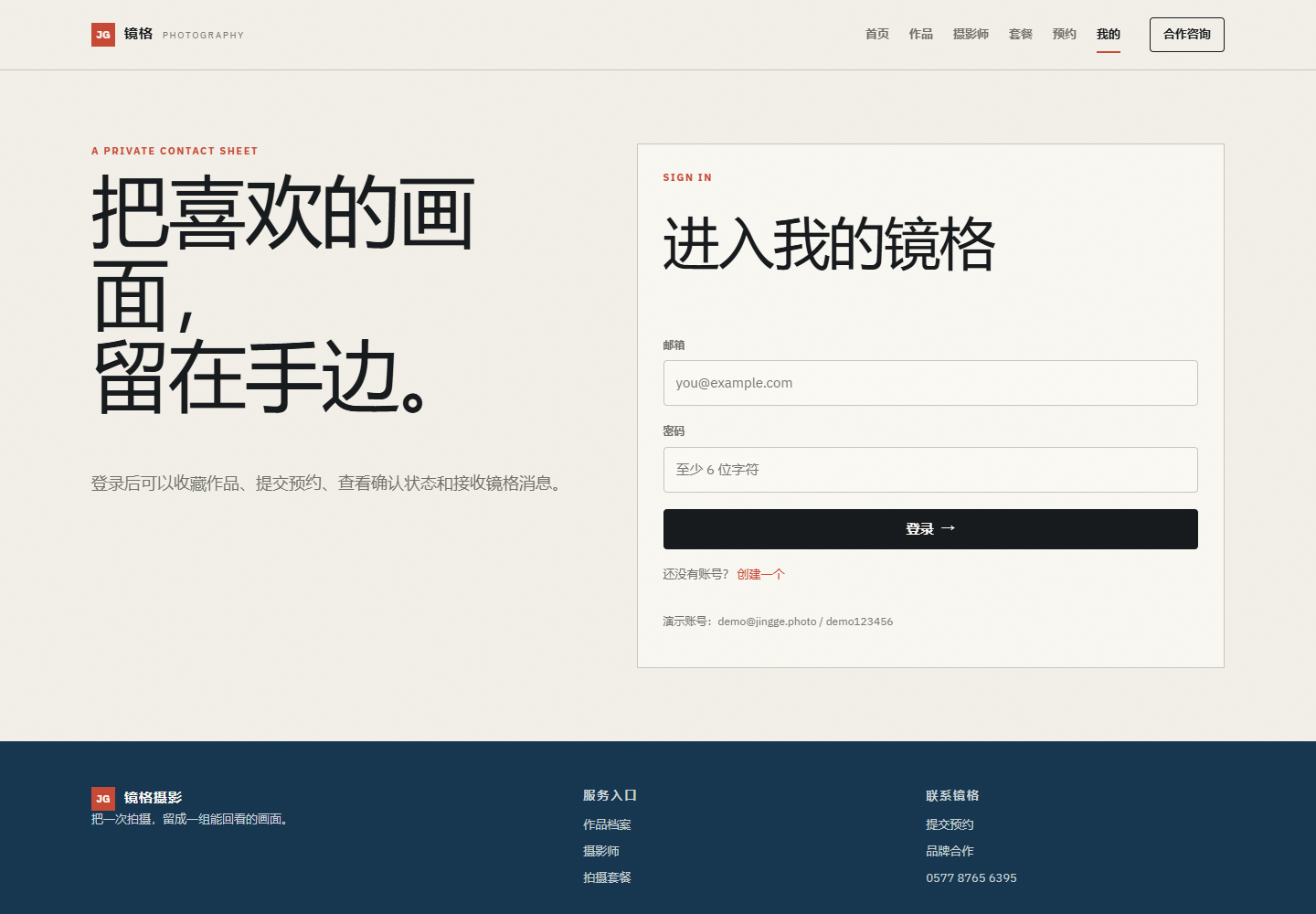This screenshot has width=1316, height=914.
Task: Click the JG logo icon in header
Action: coord(103,35)
